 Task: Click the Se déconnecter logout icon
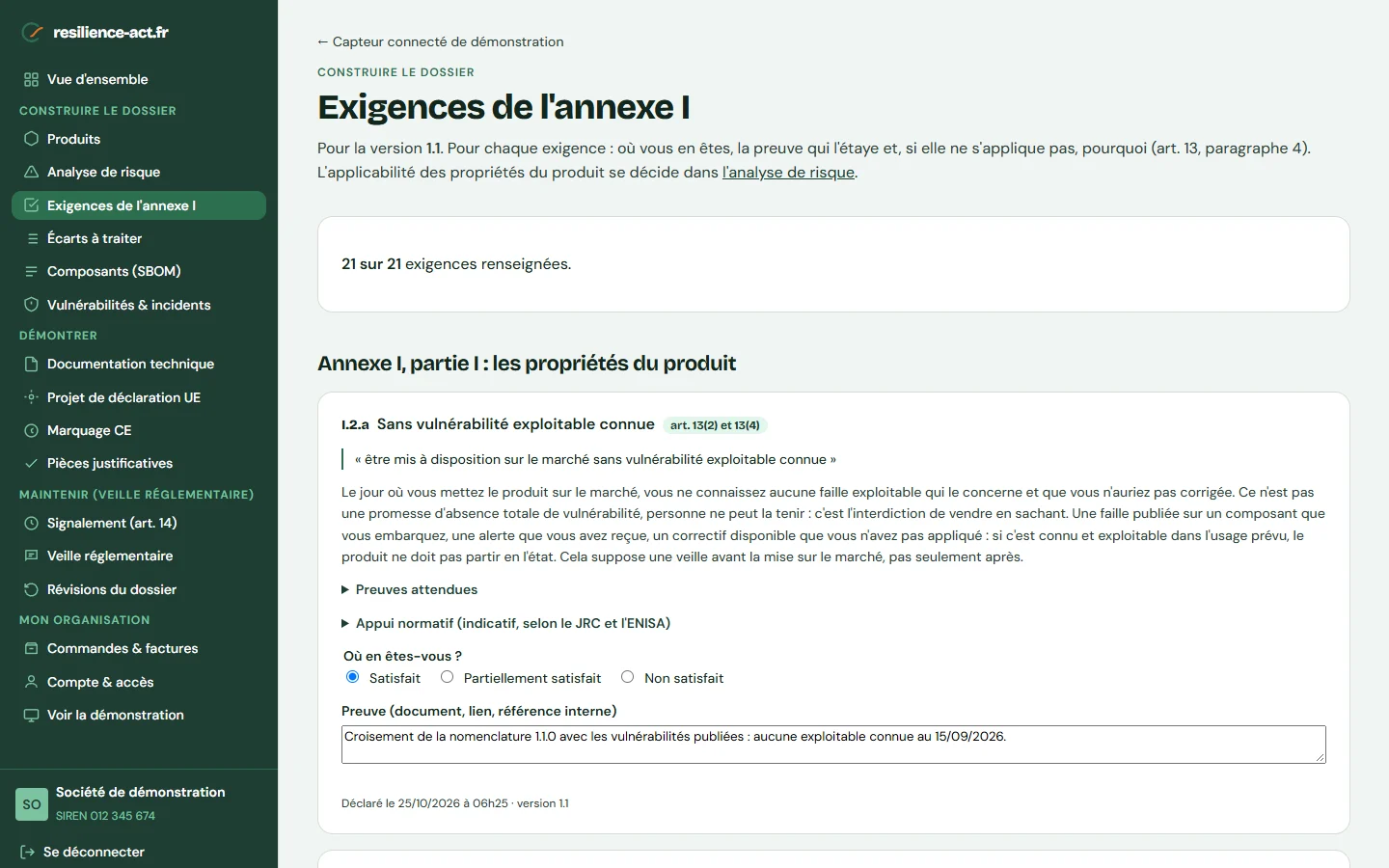27,852
